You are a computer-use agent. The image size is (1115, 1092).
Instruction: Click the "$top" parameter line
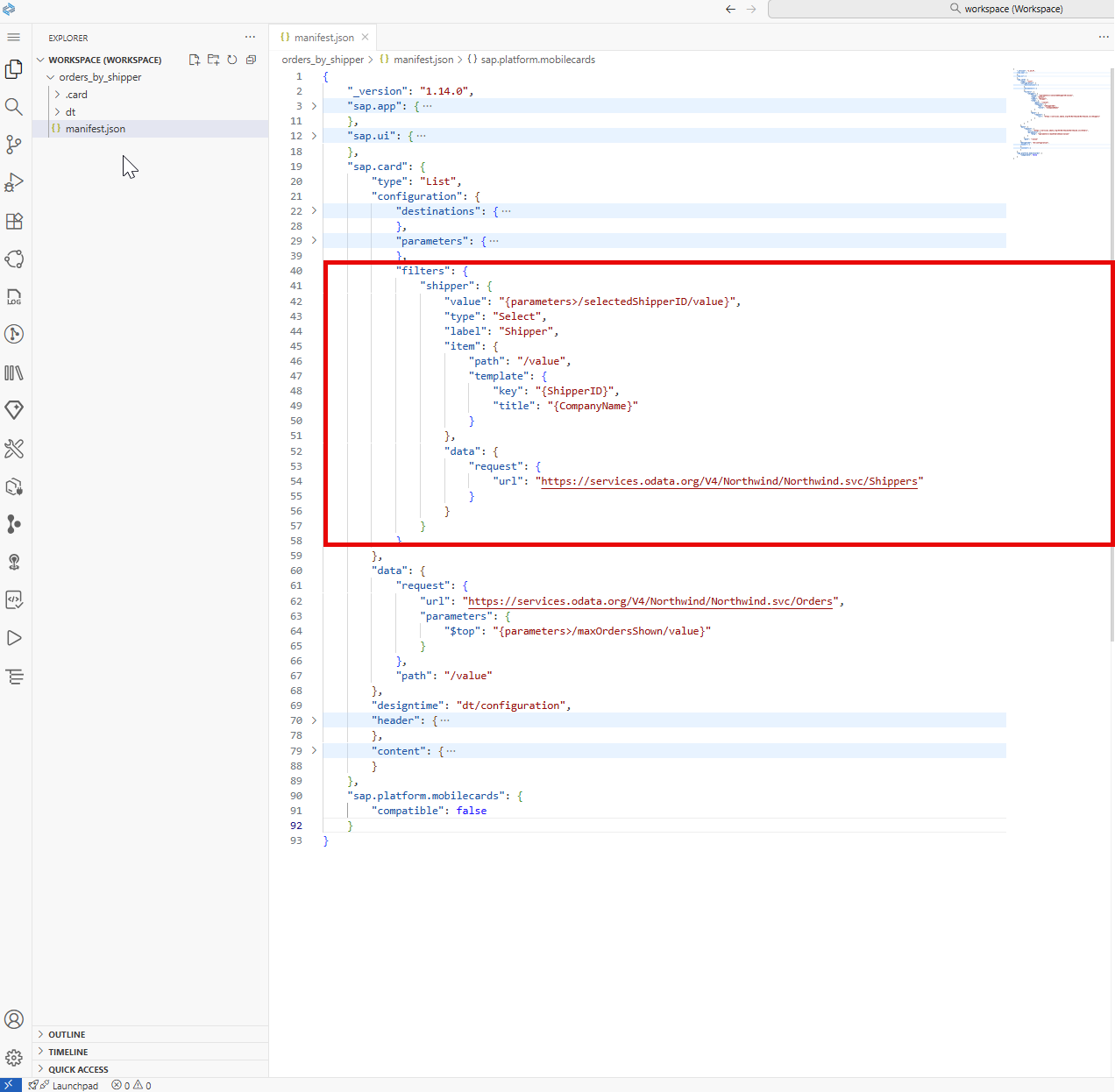(578, 631)
